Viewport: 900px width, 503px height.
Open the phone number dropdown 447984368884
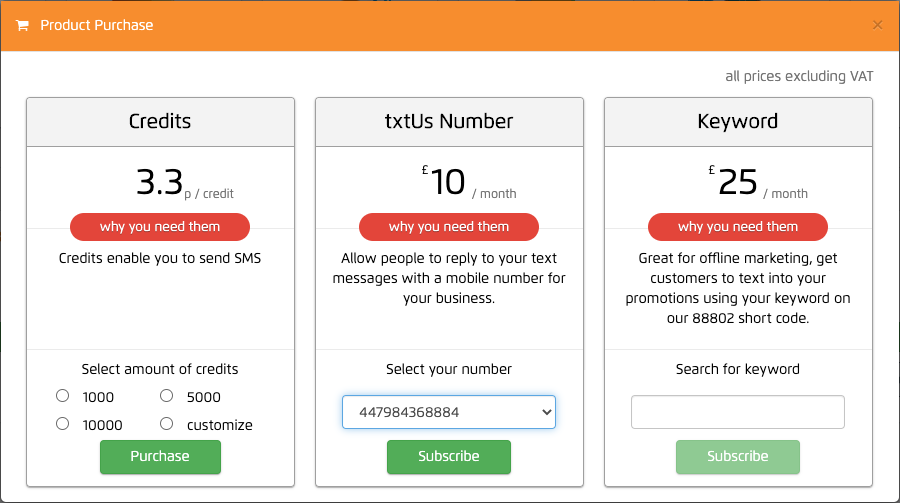point(449,412)
